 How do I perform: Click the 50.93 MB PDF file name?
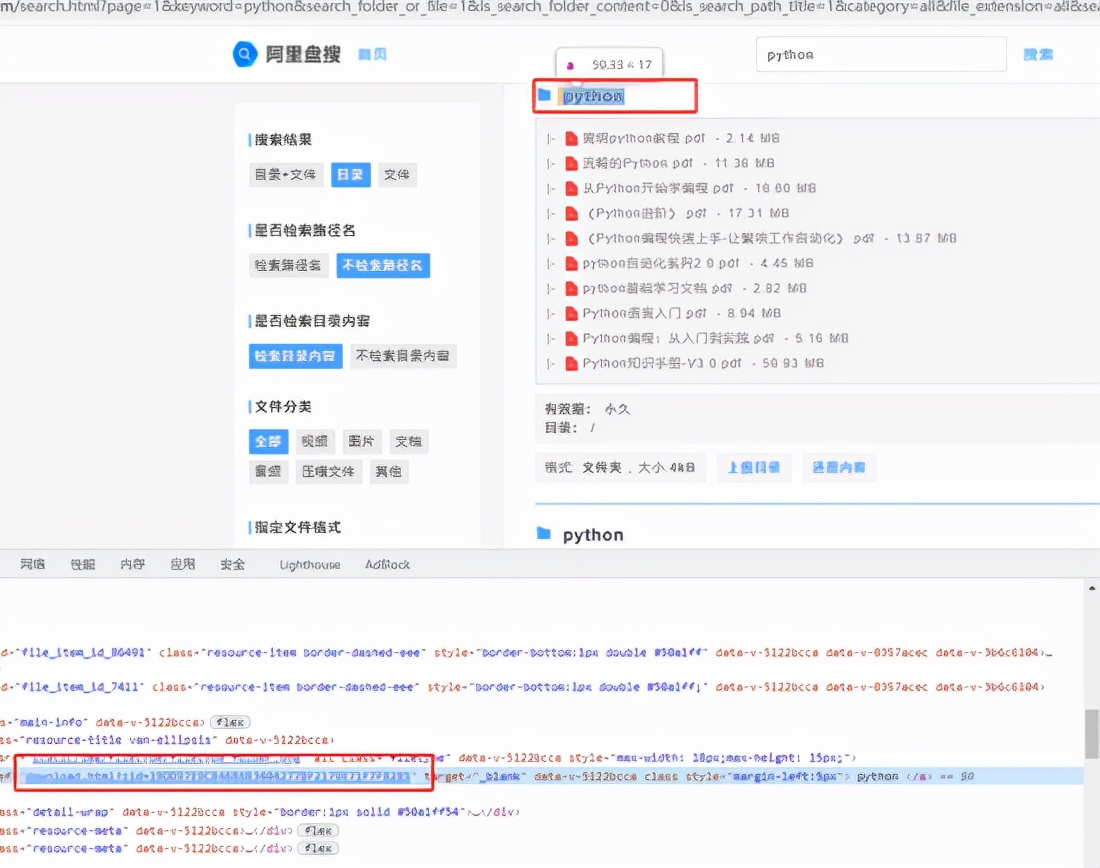coord(662,363)
